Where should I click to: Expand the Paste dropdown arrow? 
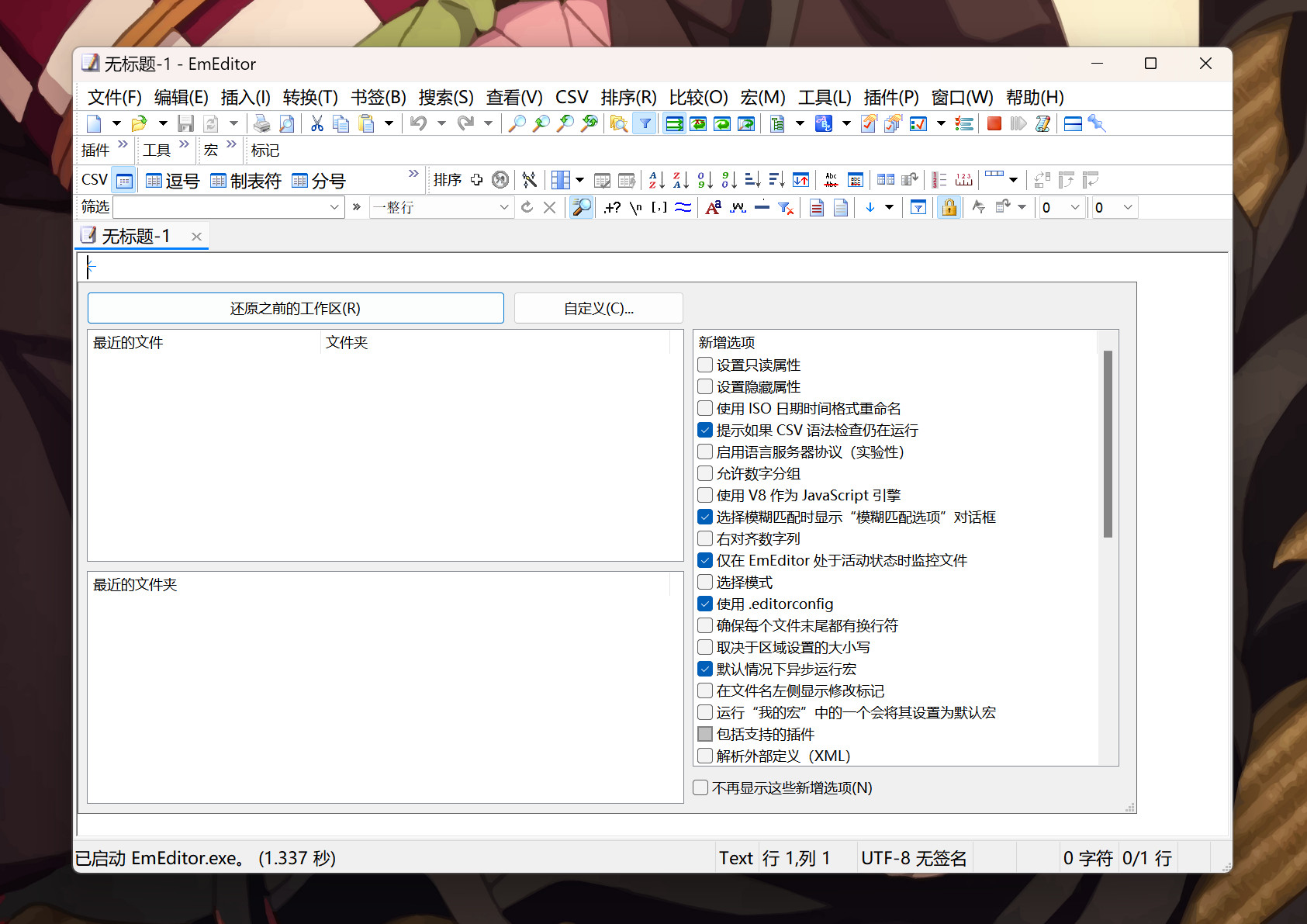389,124
